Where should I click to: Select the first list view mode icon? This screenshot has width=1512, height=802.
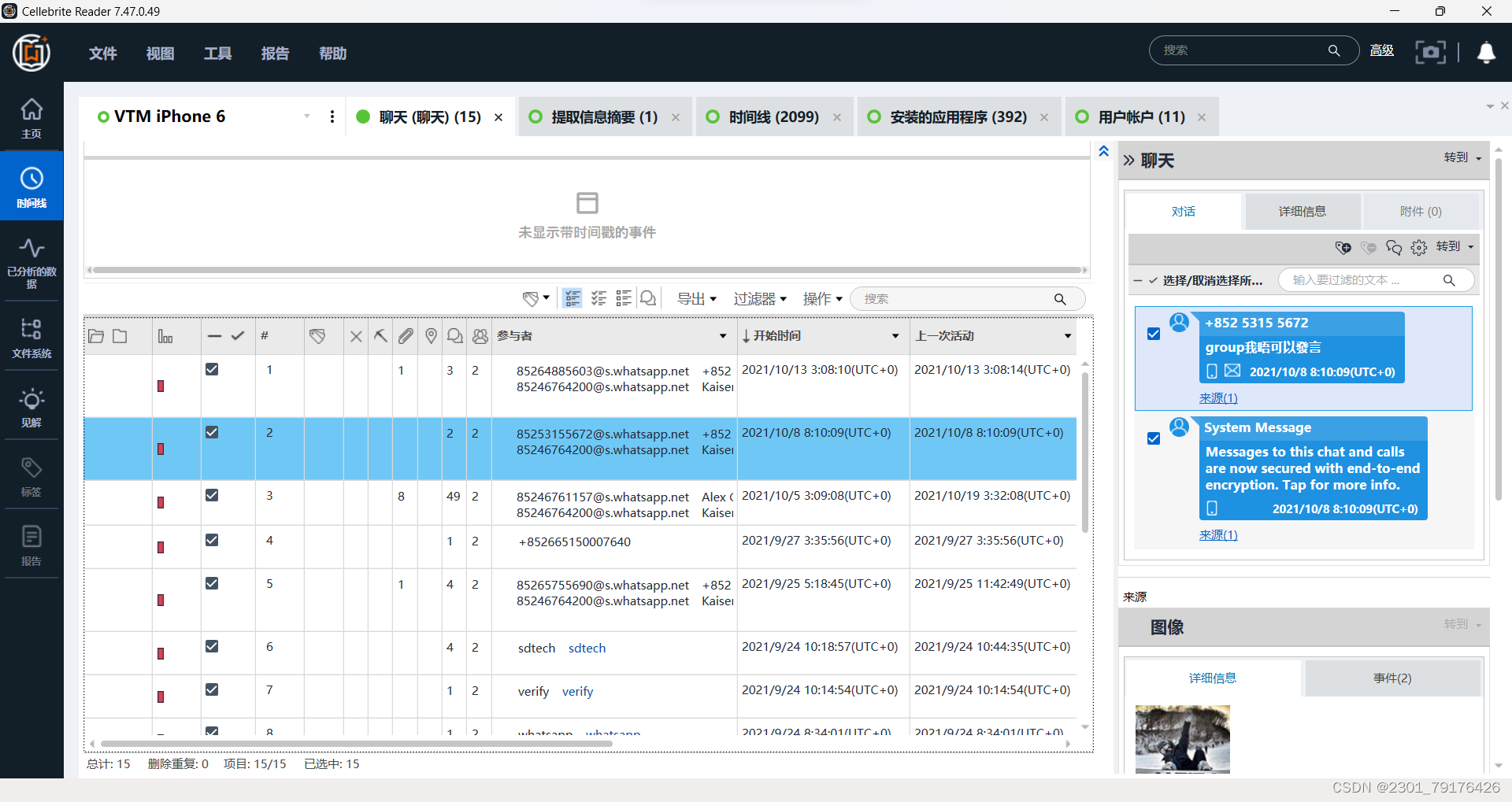(x=573, y=298)
